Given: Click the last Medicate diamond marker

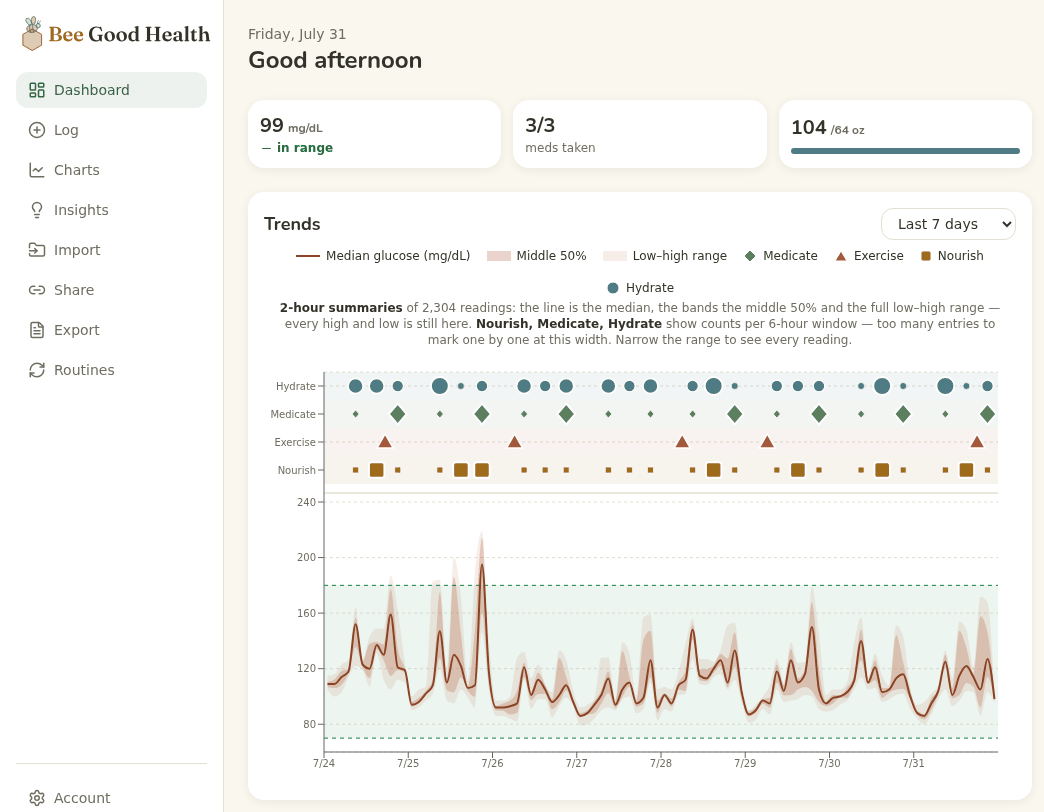Looking at the screenshot, I should click(x=987, y=414).
